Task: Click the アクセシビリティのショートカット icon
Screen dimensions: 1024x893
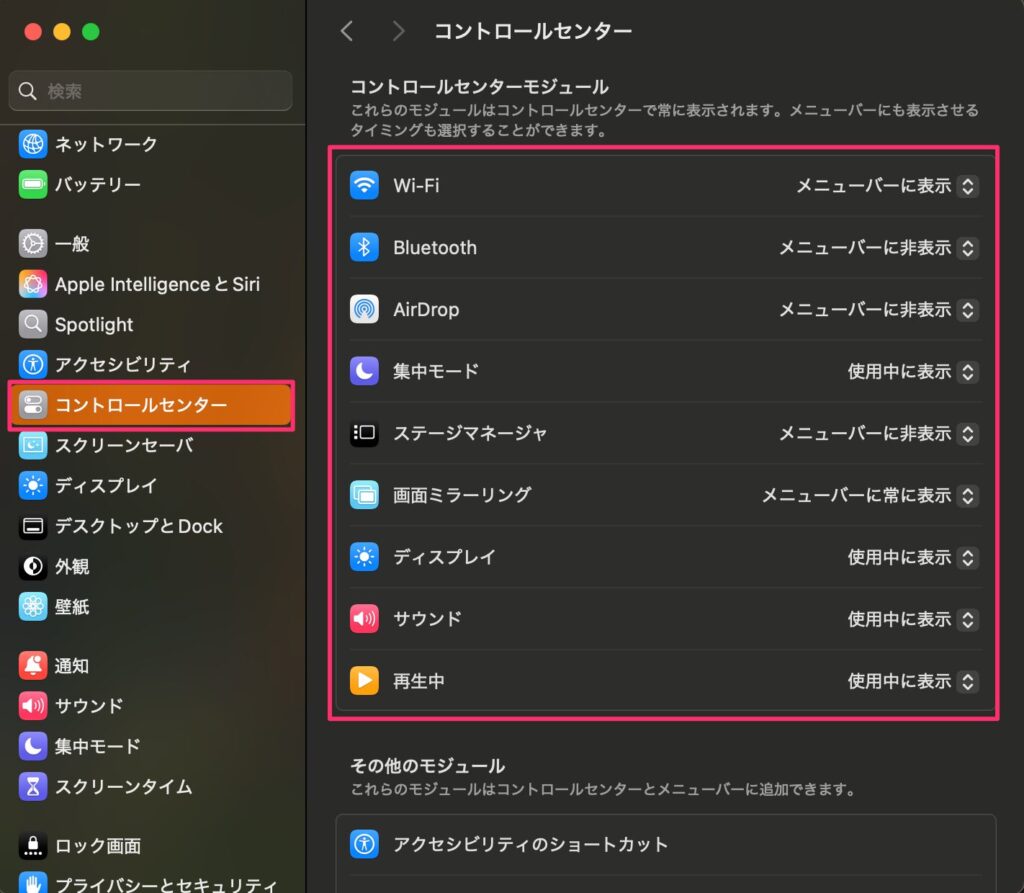Action: click(x=364, y=845)
